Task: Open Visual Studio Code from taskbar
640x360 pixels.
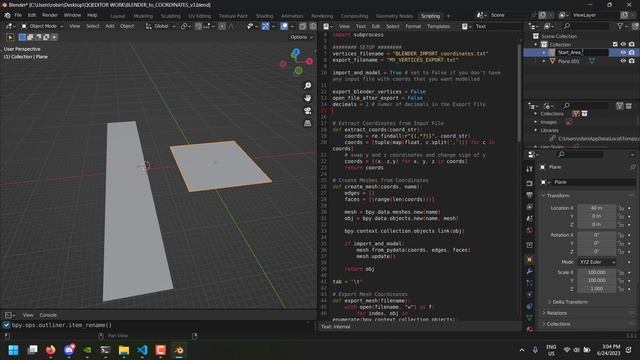Action: coord(142,350)
